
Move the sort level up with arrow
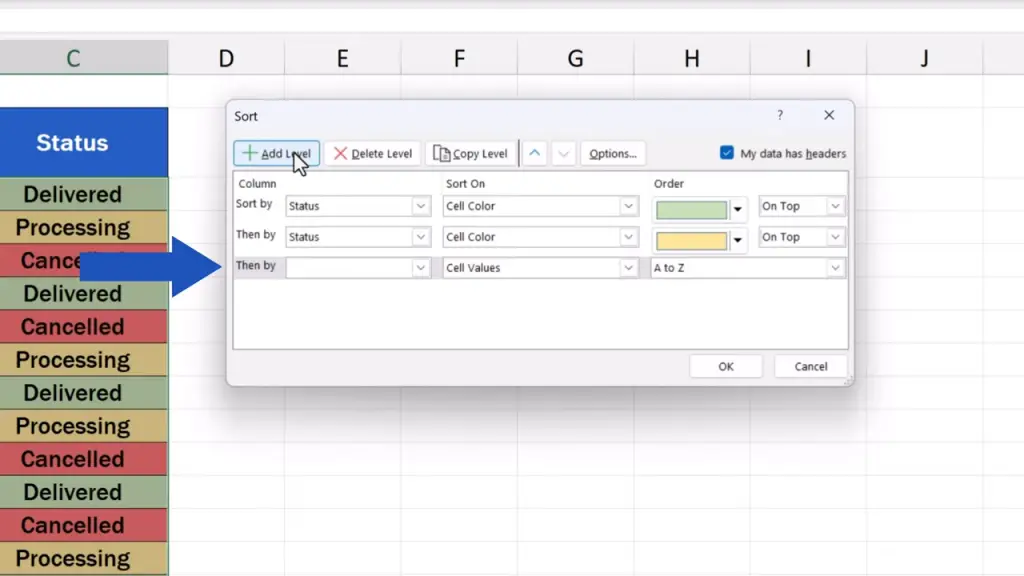pyautogui.click(x=535, y=154)
